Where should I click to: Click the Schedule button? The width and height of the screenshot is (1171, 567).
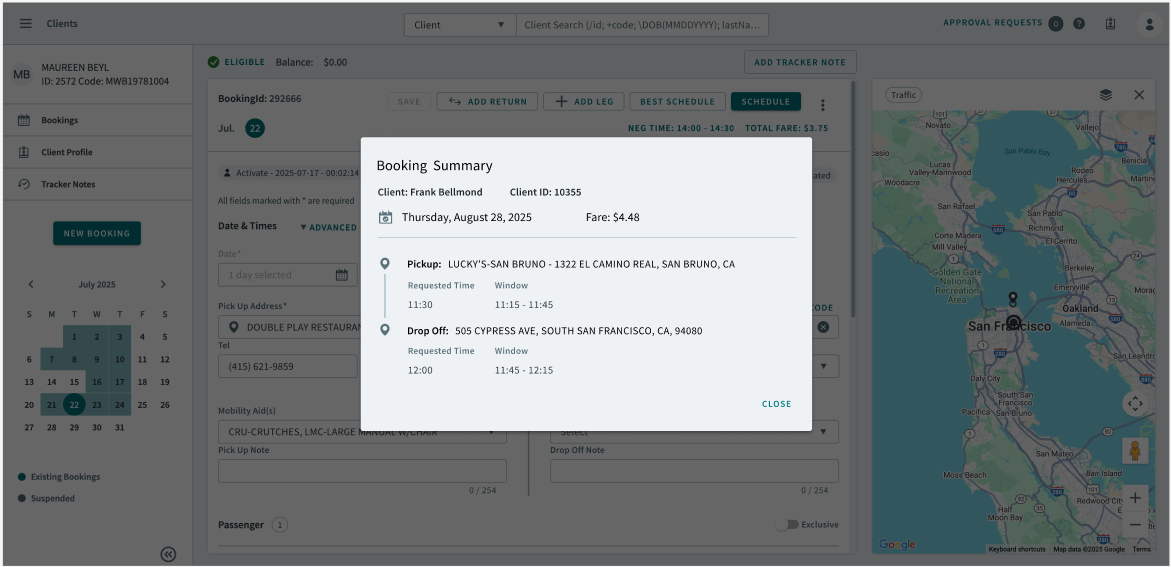pyautogui.click(x=765, y=102)
